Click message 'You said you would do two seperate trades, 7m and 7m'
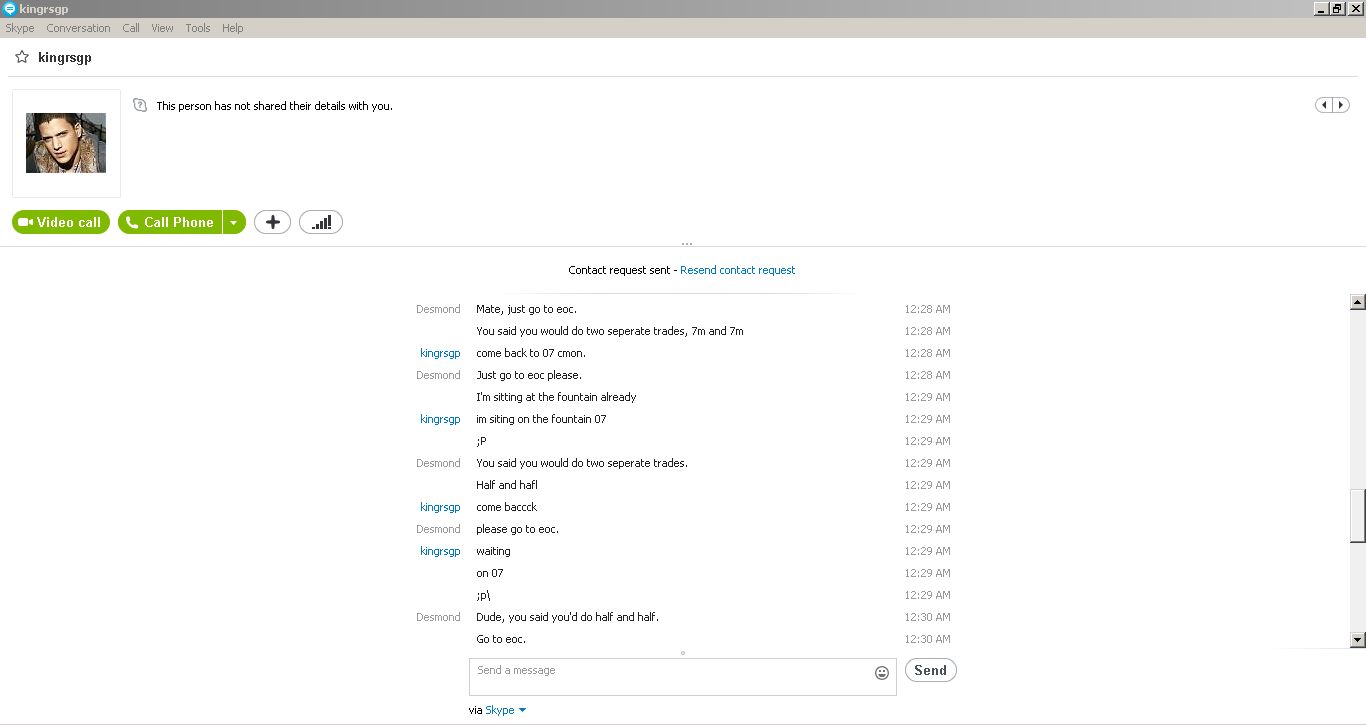The height and width of the screenshot is (725, 1366). pos(610,331)
